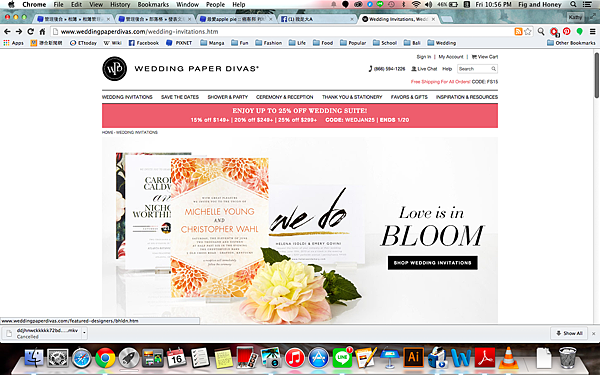Start a Live Chat session
This screenshot has width=600, height=375.
(424, 69)
